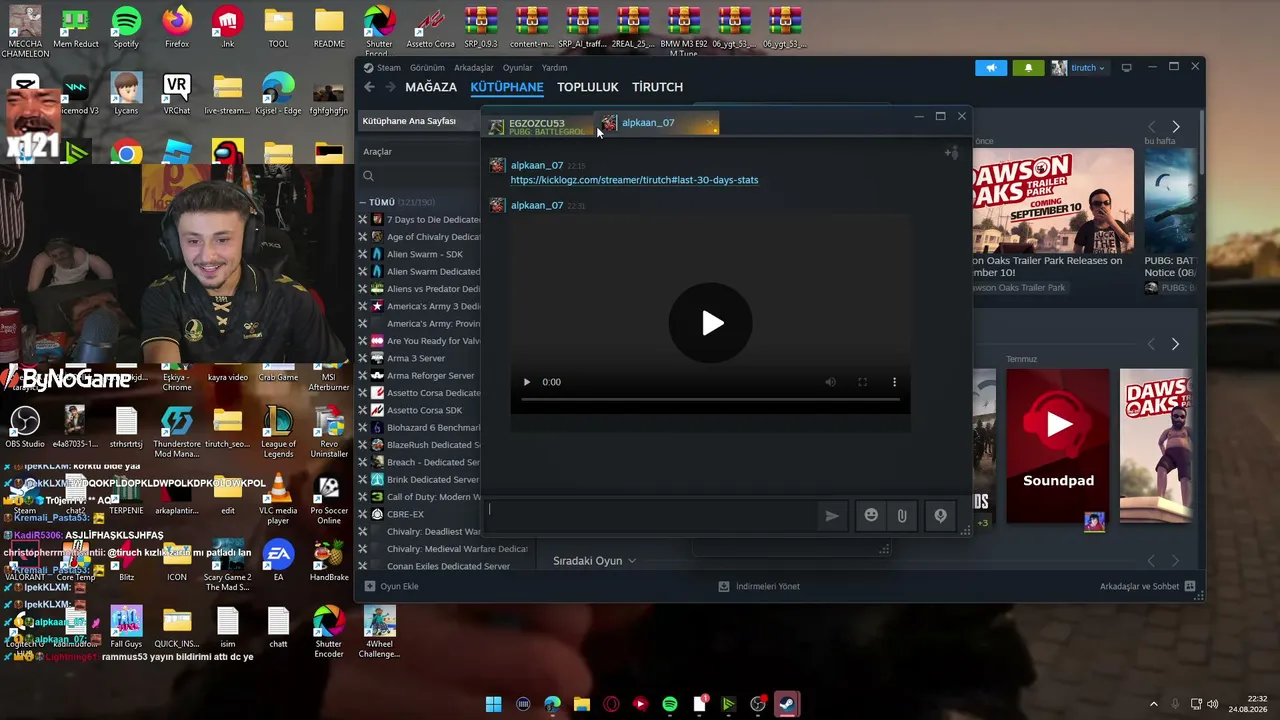Open the Pro Soccer Online desktop shortcut
This screenshot has height=720, width=1280.
pos(329,499)
